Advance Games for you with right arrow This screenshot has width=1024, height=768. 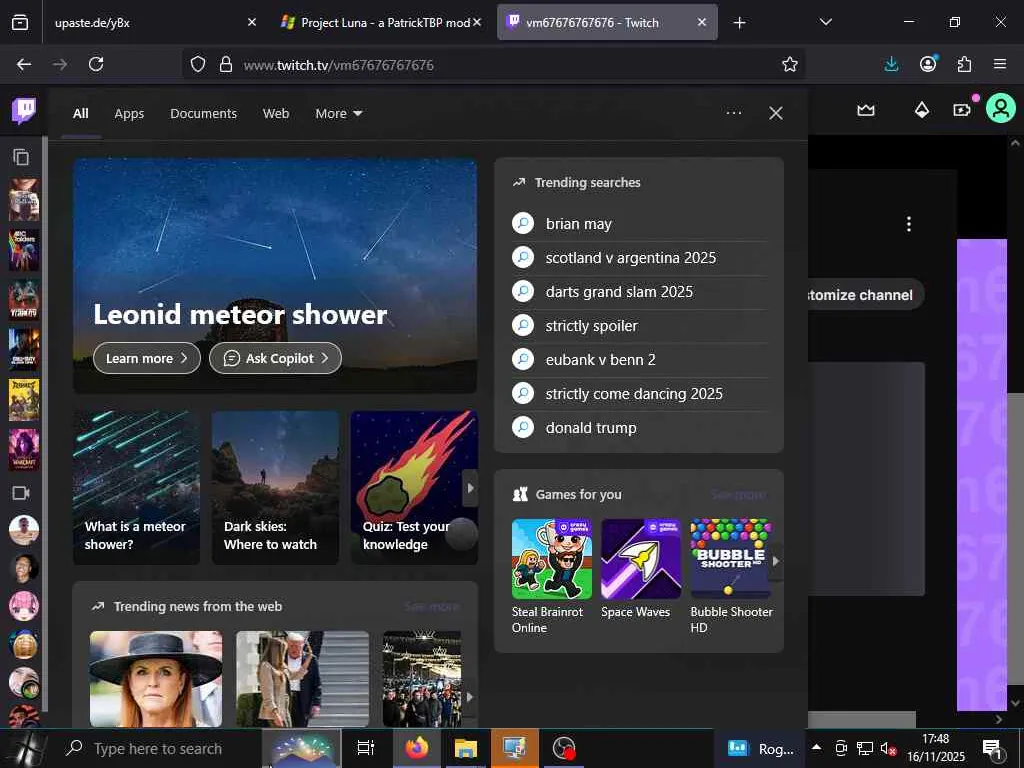click(x=776, y=560)
